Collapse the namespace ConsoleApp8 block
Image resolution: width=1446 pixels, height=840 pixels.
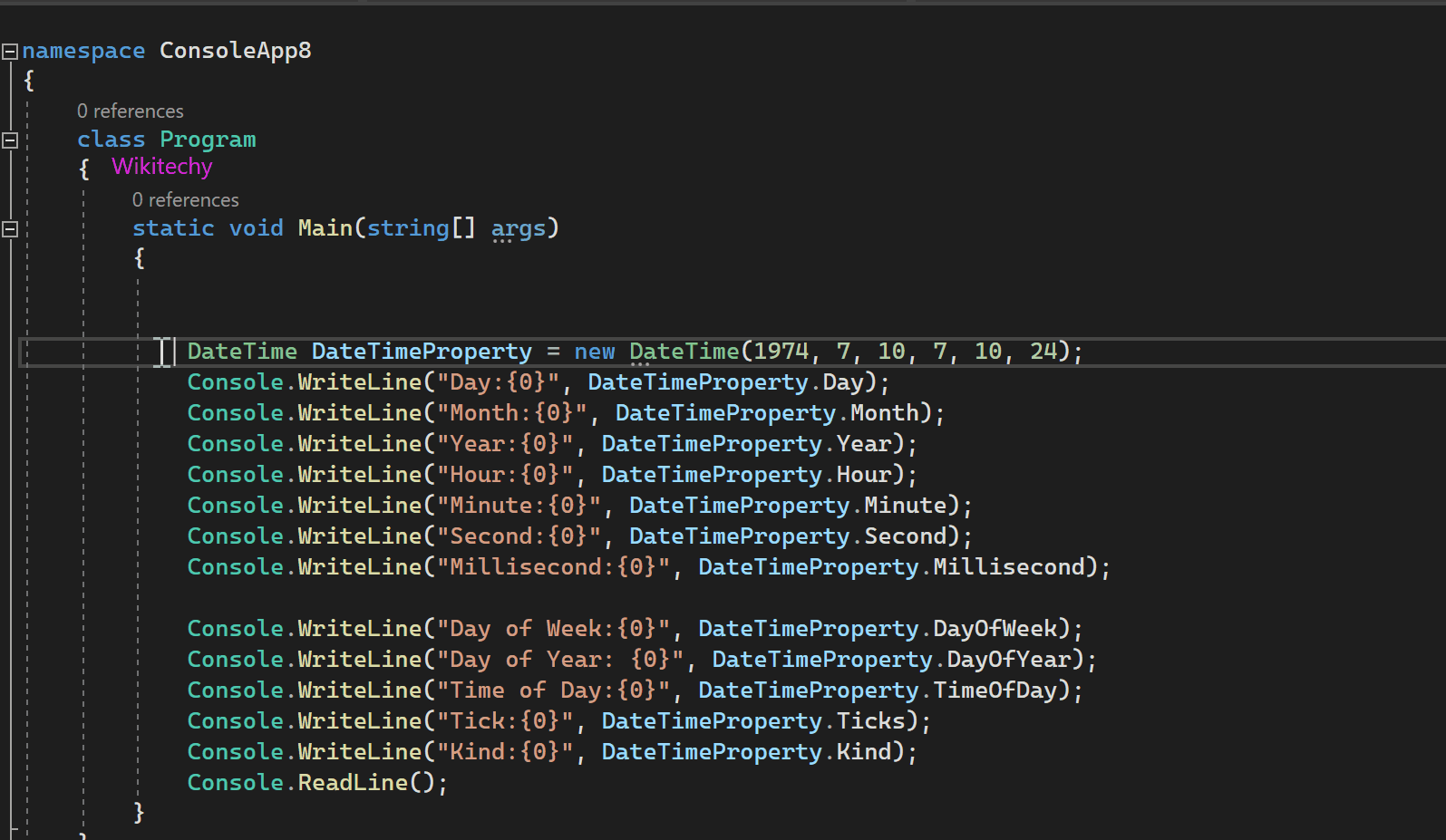(10, 52)
